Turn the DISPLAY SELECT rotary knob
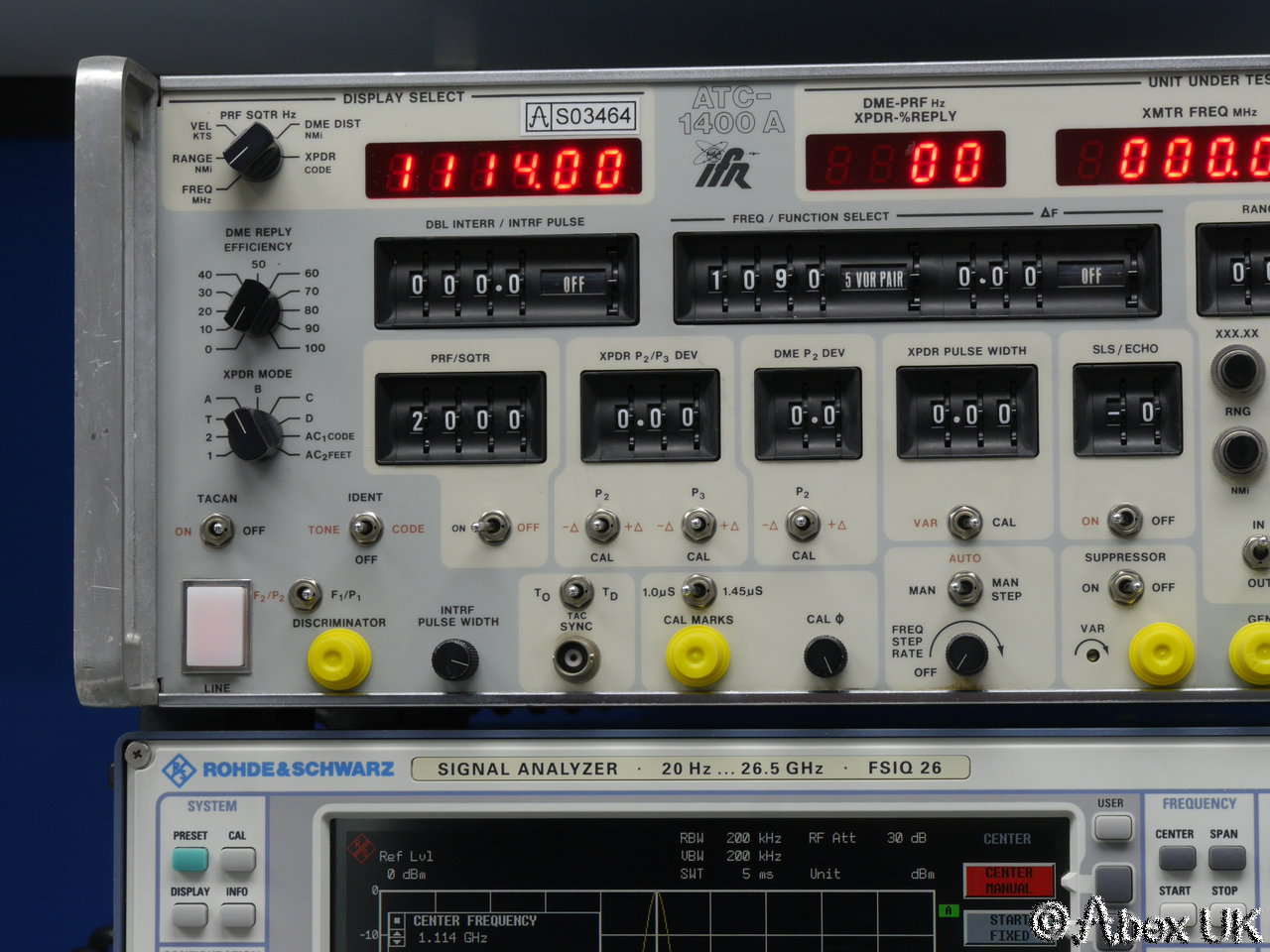 tap(254, 153)
